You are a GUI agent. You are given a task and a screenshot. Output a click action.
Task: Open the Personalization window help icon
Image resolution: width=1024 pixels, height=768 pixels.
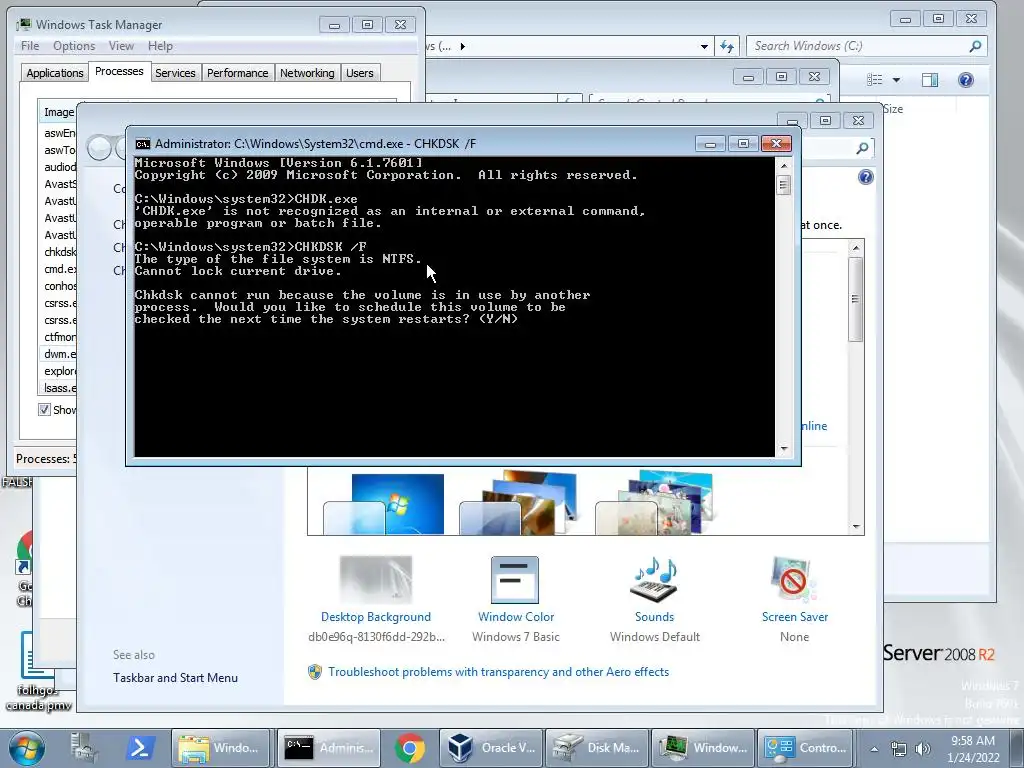[866, 177]
